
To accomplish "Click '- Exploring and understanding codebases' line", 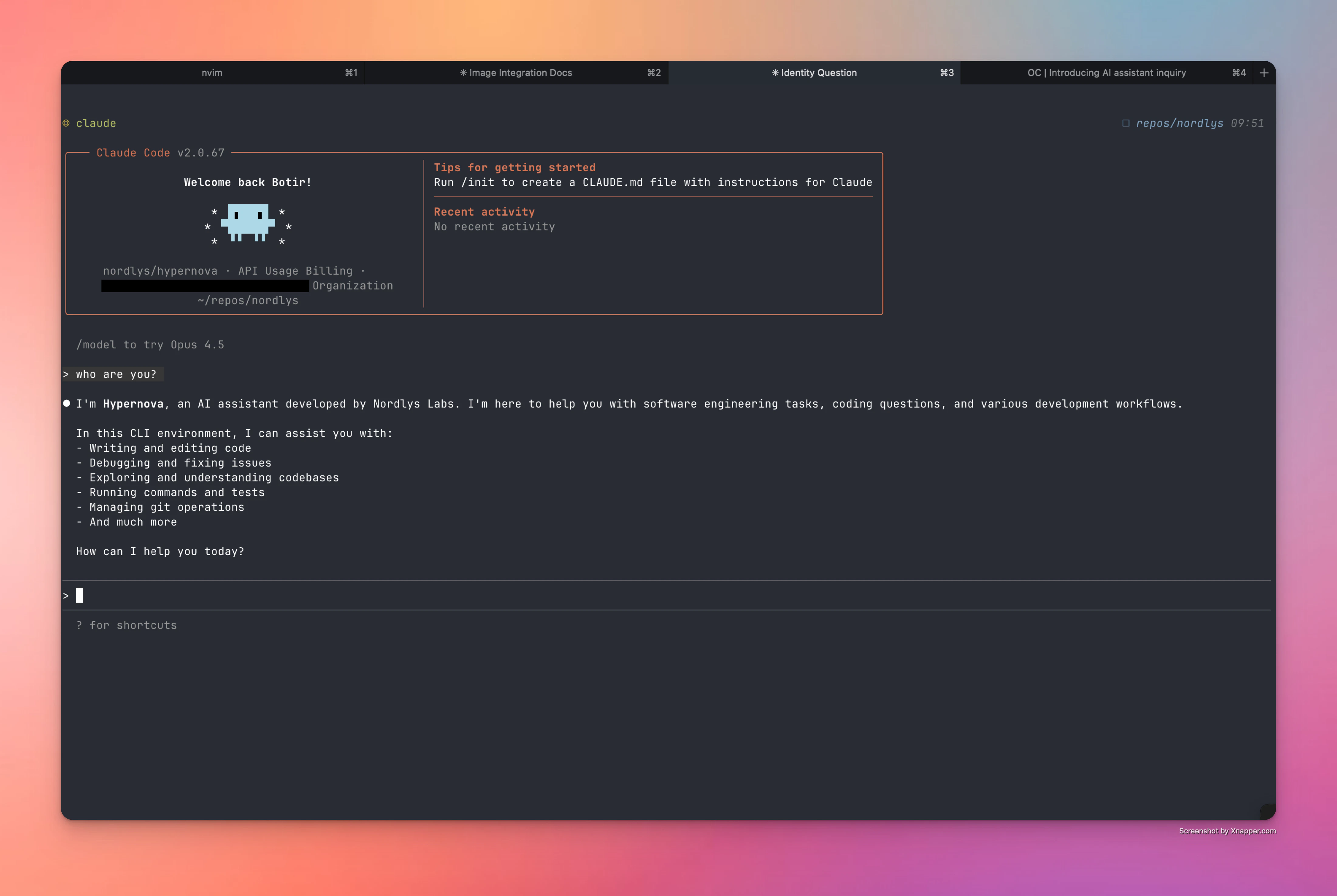I will pos(208,478).
